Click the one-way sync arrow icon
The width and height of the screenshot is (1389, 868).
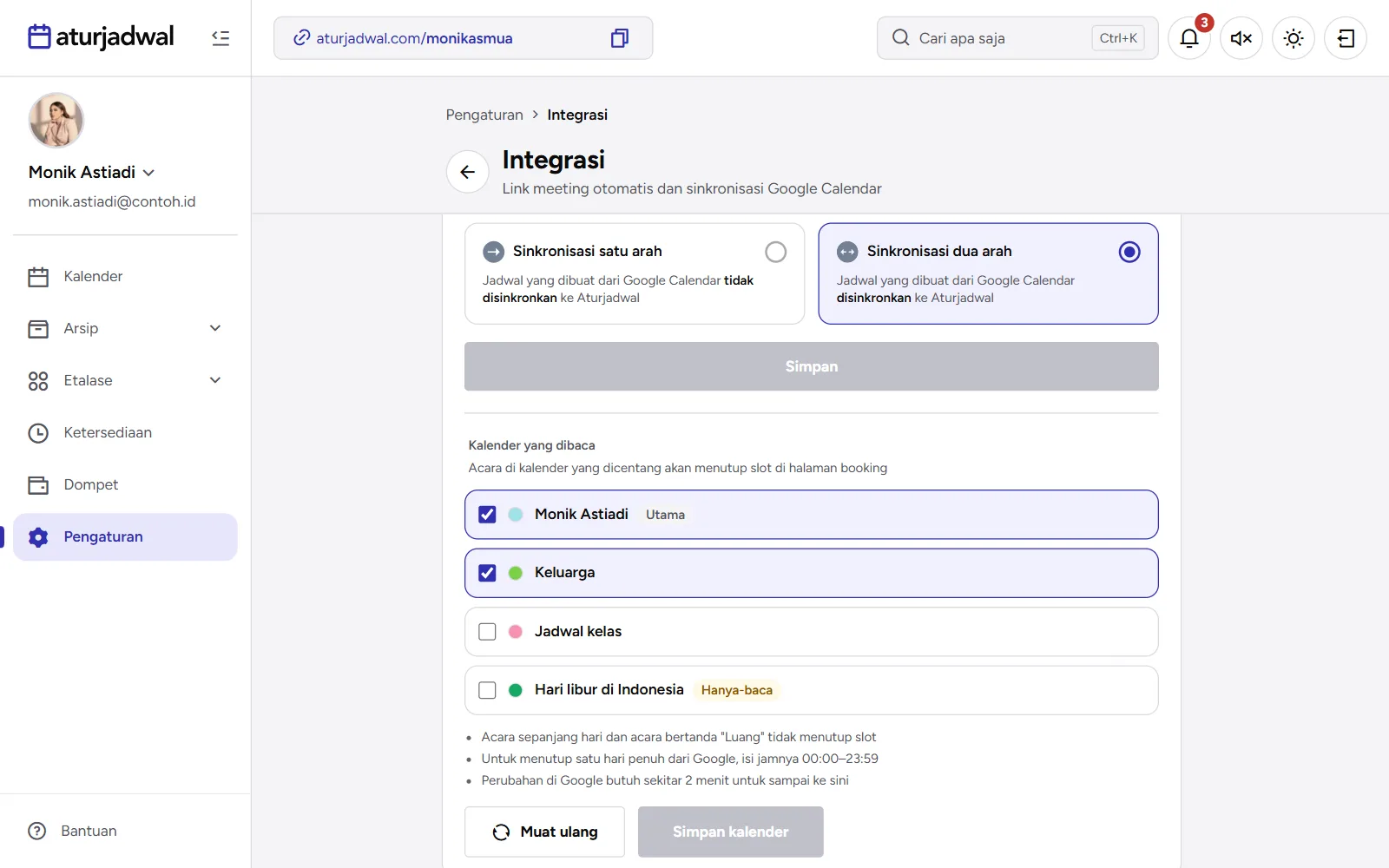[493, 252]
